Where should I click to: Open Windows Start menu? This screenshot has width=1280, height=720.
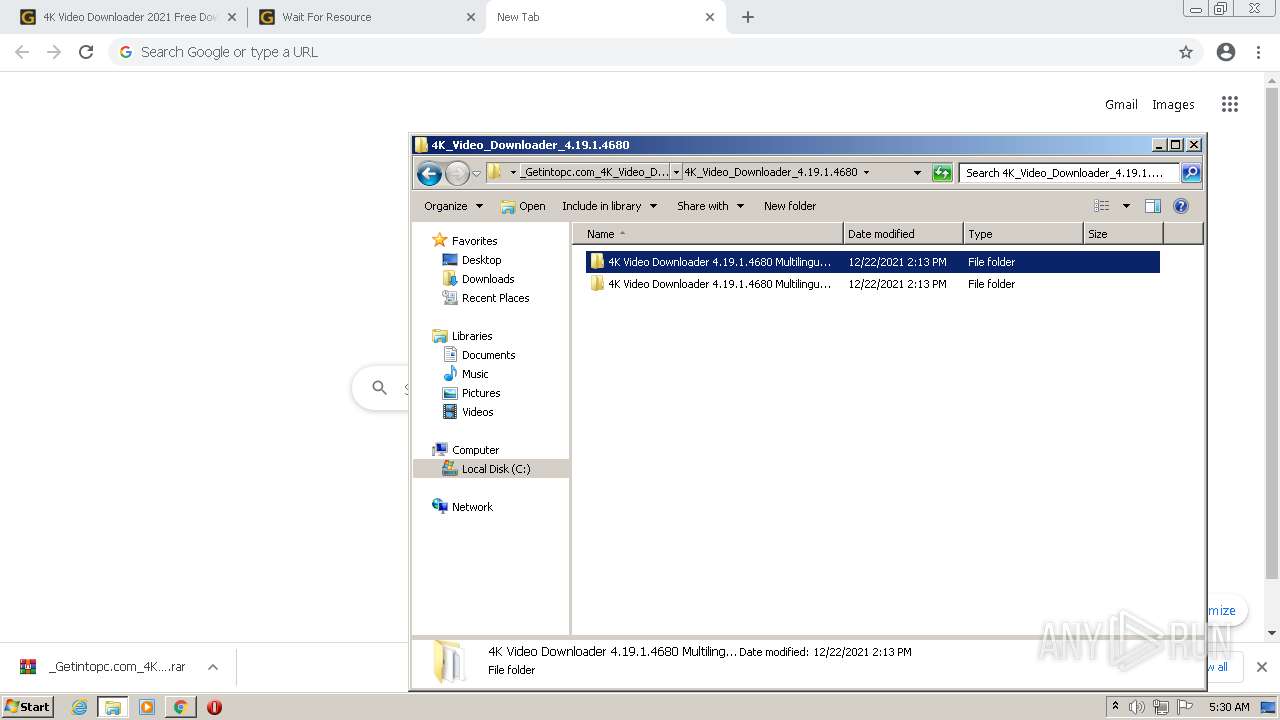28,707
